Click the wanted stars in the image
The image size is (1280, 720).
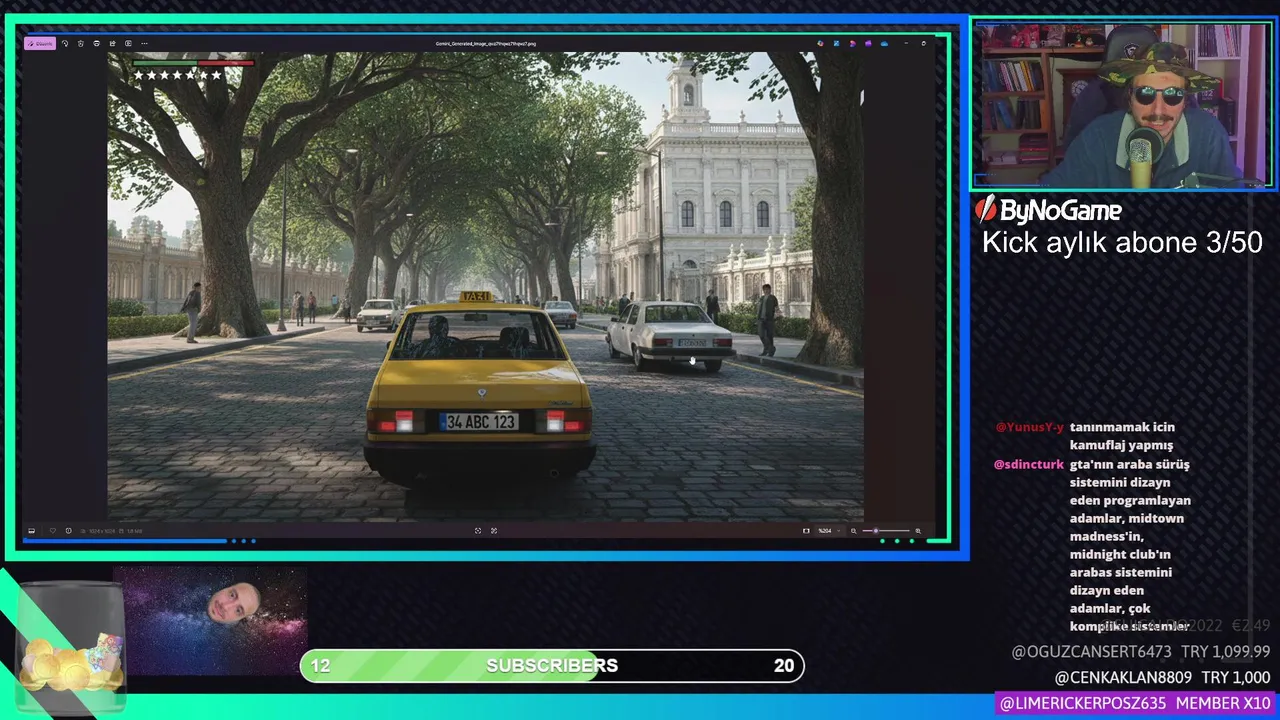[x=178, y=75]
